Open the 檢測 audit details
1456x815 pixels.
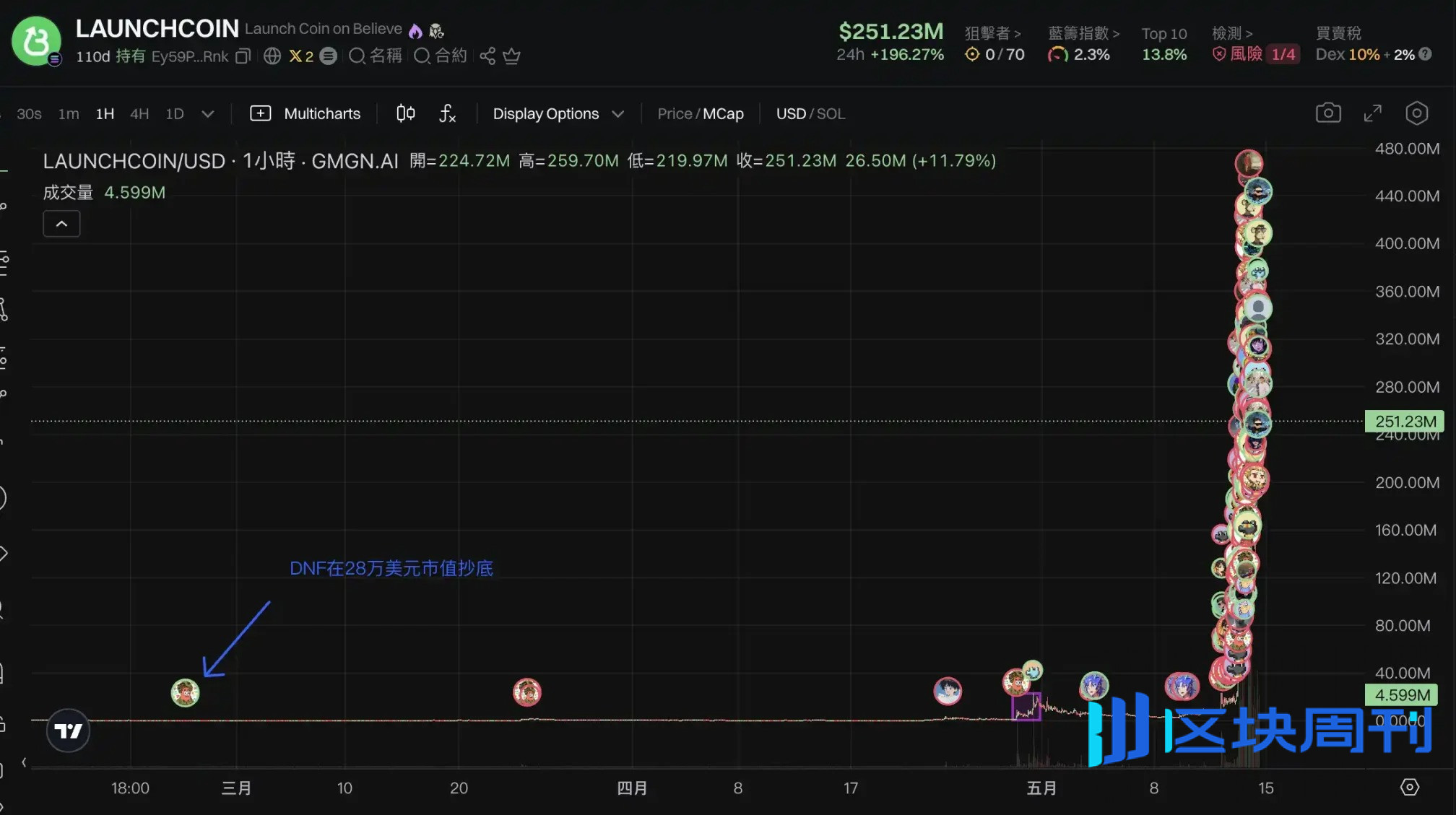1232,33
